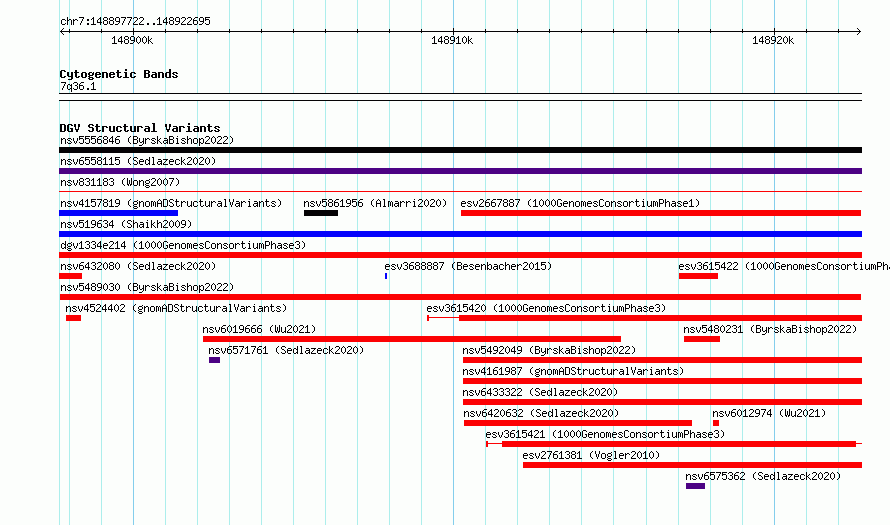Click the Cytogenetic Bands track title
This screenshot has height=525, width=890.
(x=119, y=74)
